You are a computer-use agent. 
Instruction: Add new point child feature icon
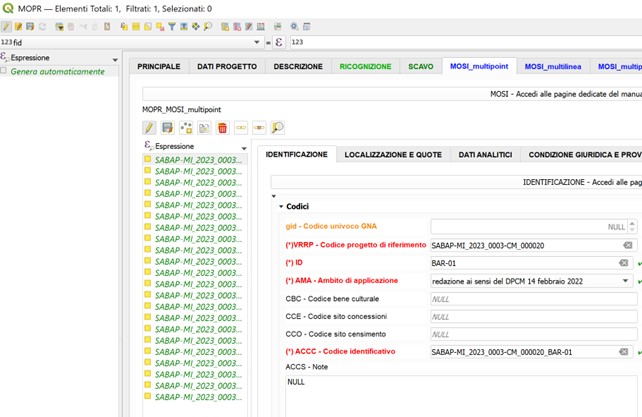pyautogui.click(x=186, y=128)
